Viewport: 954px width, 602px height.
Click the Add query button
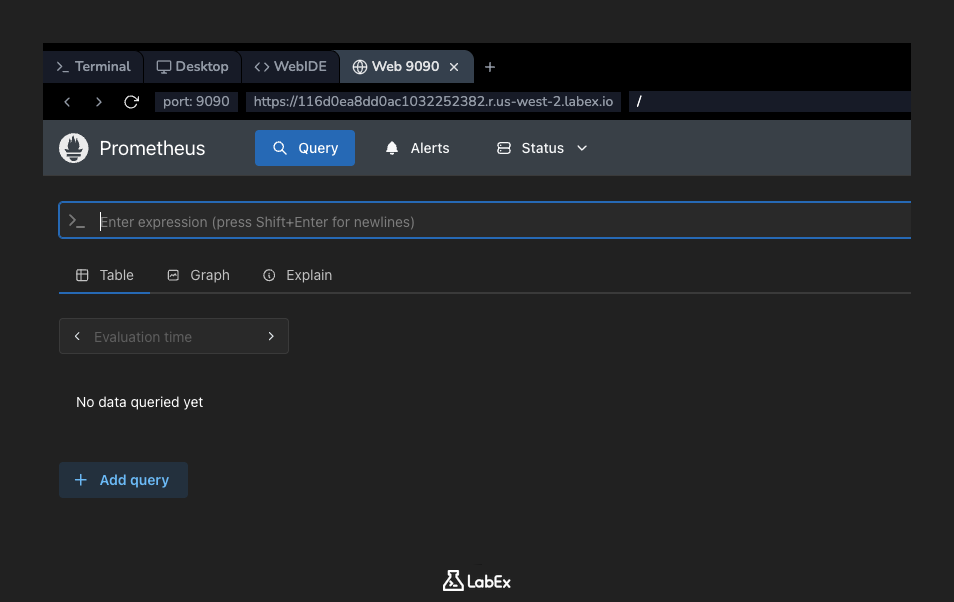point(123,480)
